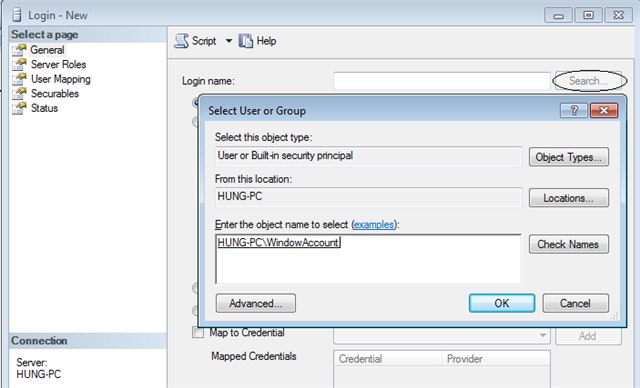
Task: Click the Connection section heading
Action: (x=39, y=341)
